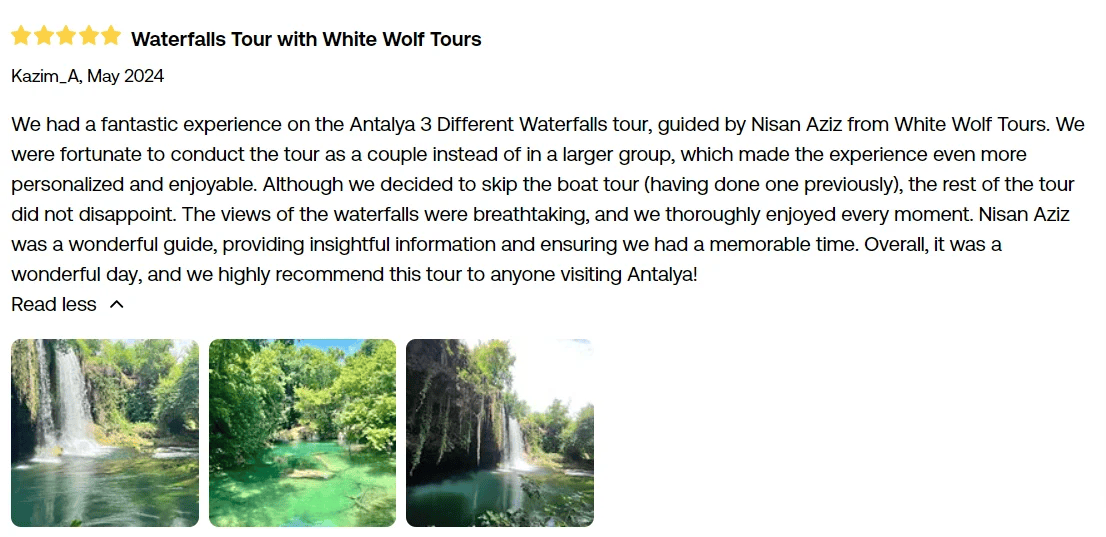Select the third star in the rating
Viewport: 1106px width, 537px height.
pyautogui.click(x=66, y=37)
